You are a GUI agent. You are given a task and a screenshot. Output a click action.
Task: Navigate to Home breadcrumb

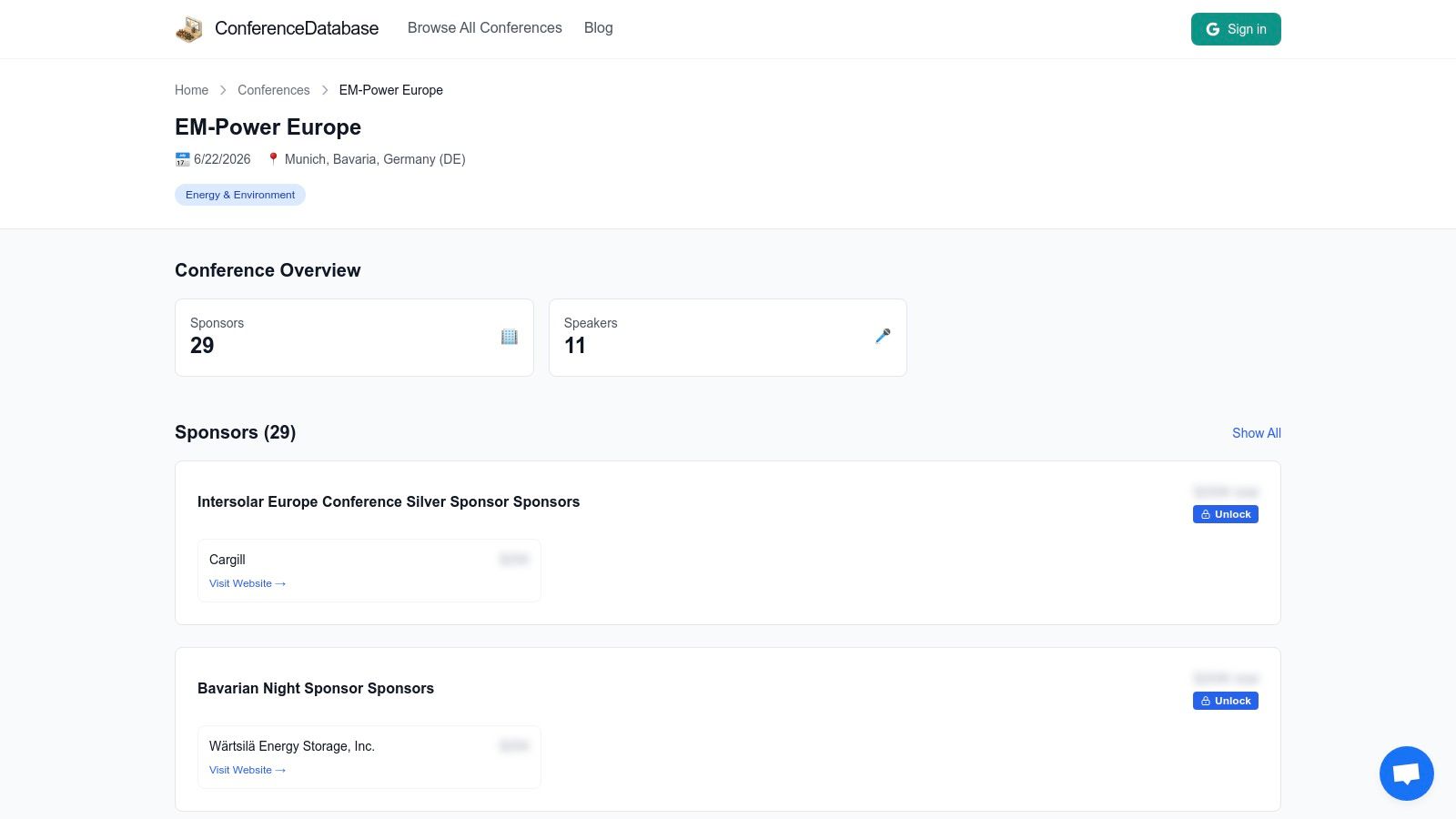[191, 90]
